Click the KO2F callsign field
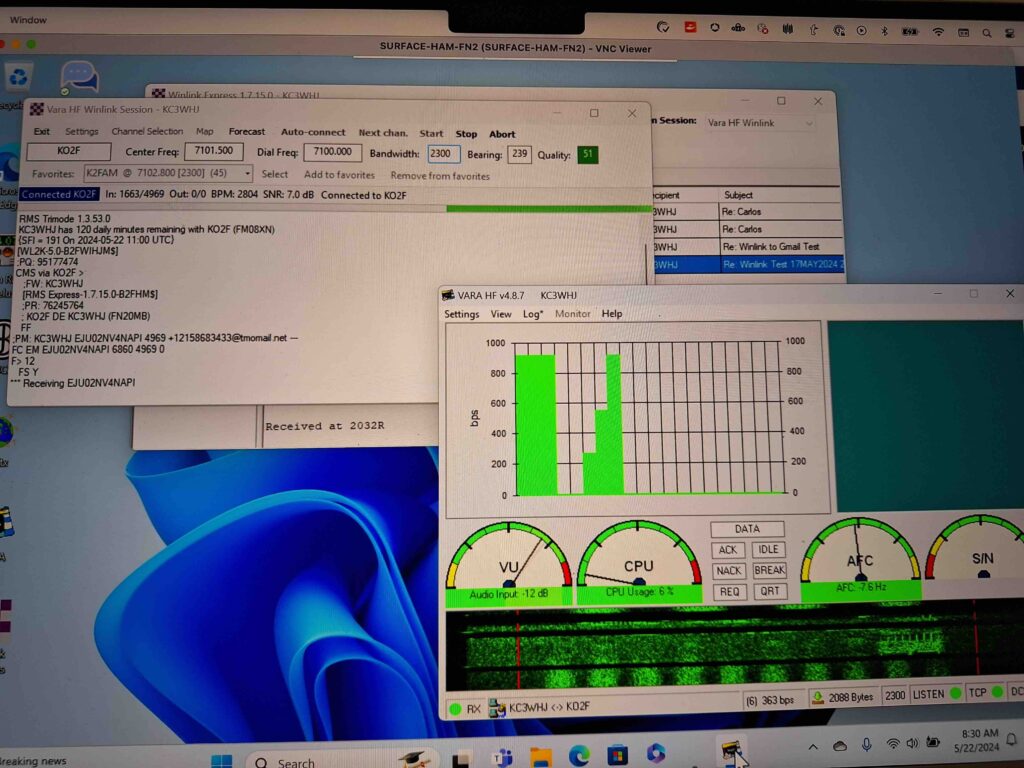This screenshot has width=1024, height=768. [x=69, y=151]
